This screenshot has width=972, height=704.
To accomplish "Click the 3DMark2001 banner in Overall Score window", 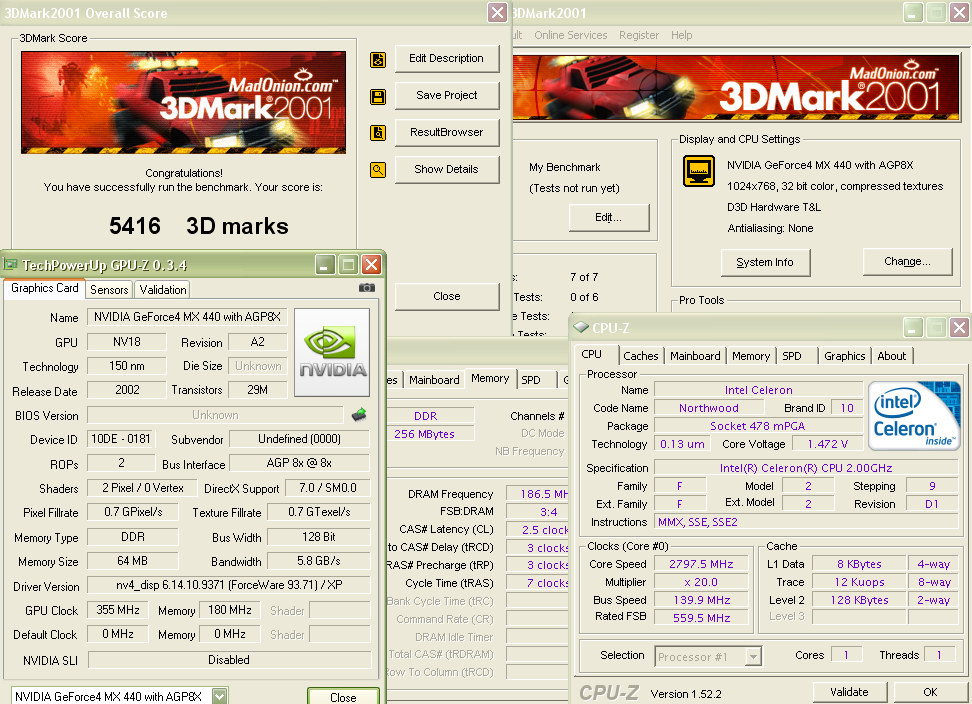I will [x=183, y=102].
